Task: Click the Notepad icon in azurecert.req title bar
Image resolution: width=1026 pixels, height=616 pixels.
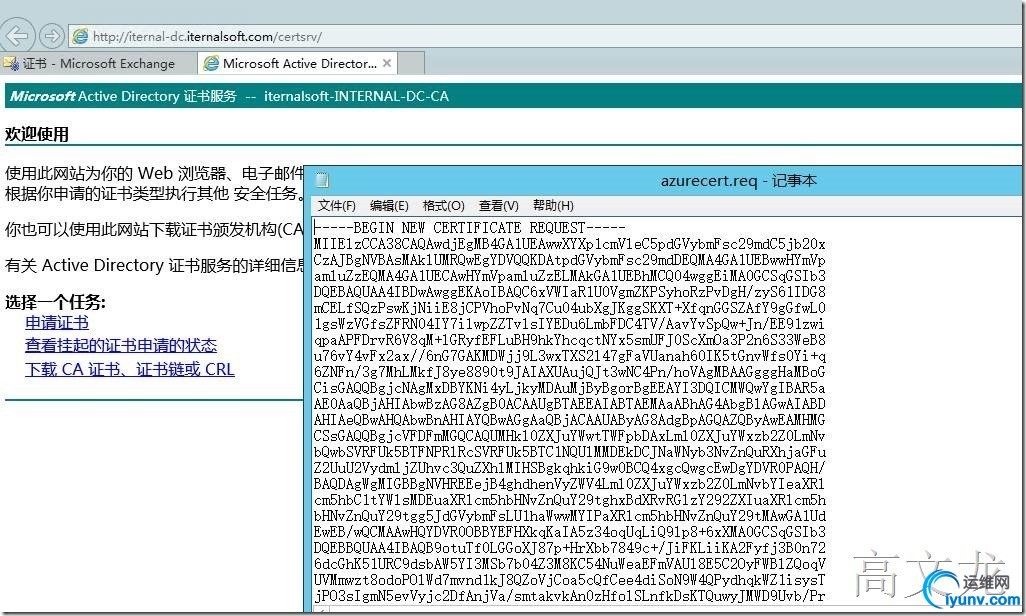Action: (x=322, y=180)
